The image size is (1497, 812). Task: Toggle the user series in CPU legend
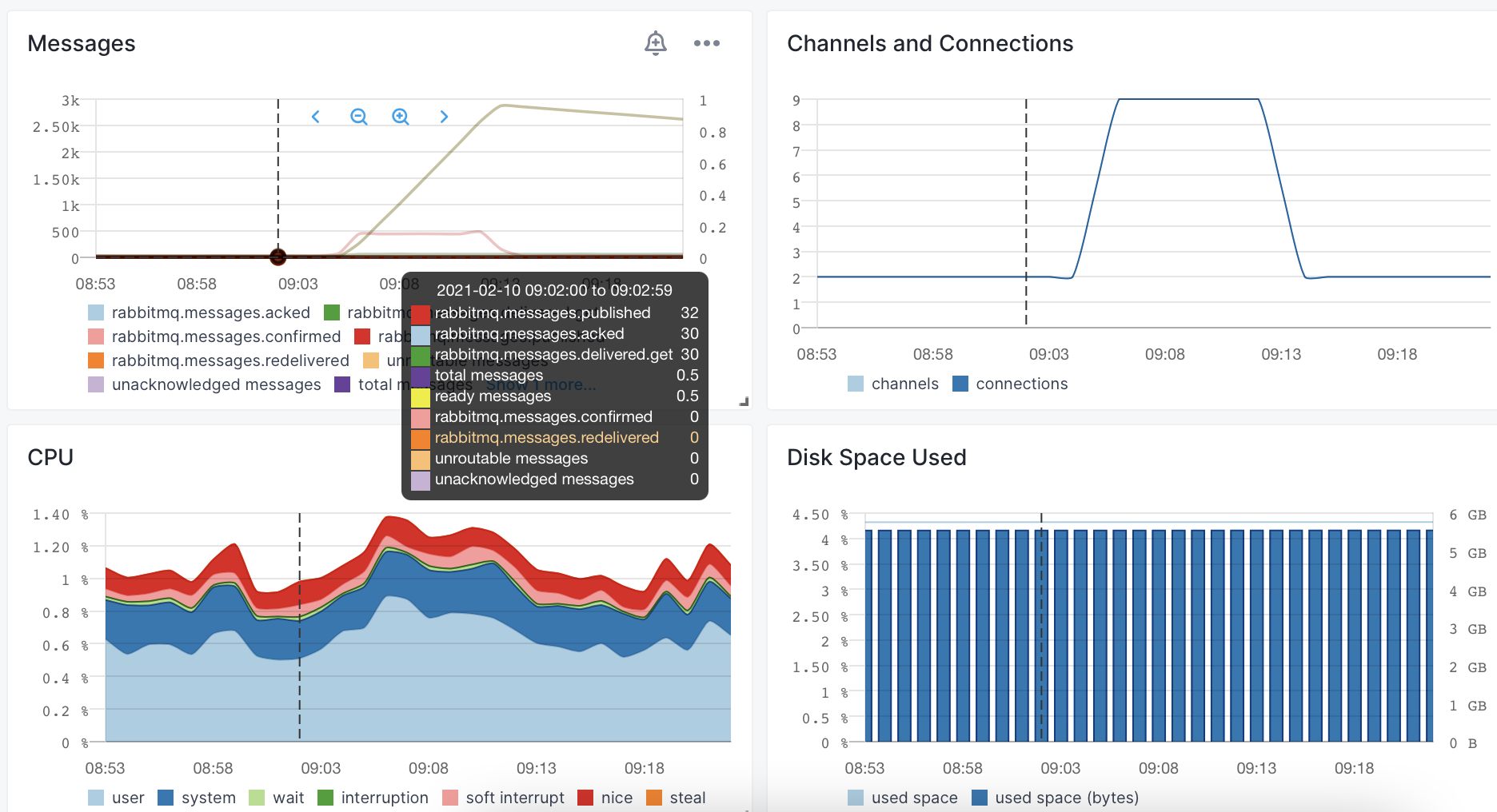pos(116,798)
